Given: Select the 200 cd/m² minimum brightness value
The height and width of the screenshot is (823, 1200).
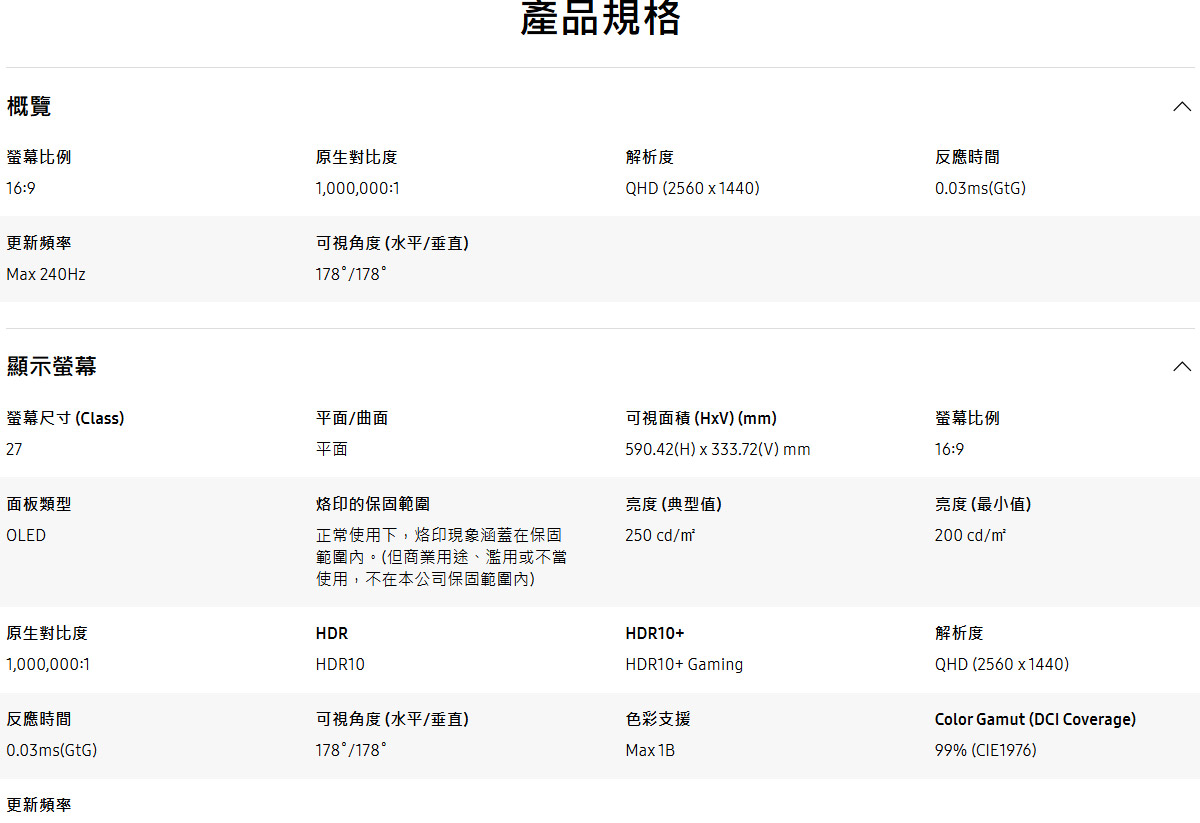Looking at the screenshot, I should click(968, 535).
